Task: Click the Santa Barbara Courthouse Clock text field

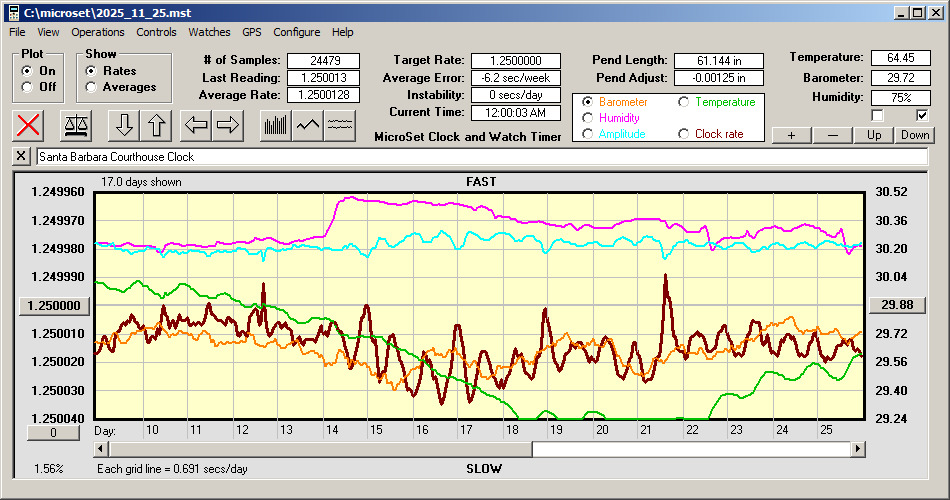Action: (x=480, y=157)
